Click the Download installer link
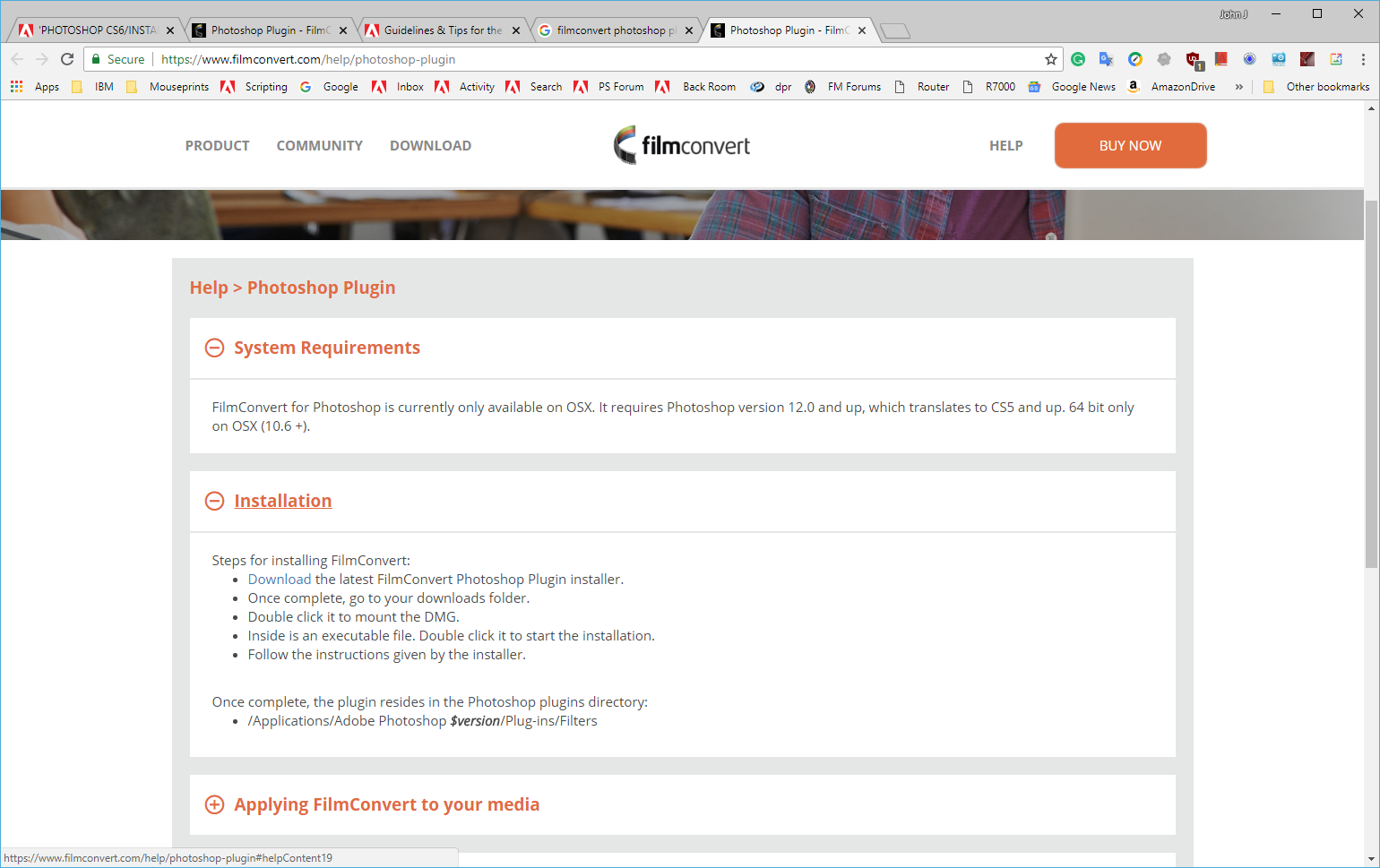This screenshot has width=1380, height=868. click(280, 580)
